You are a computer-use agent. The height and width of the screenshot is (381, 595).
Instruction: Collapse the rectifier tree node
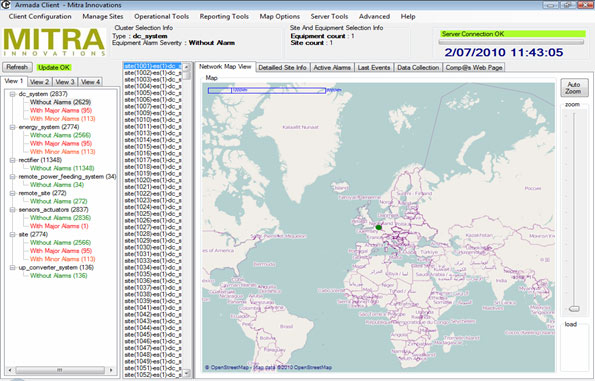(x=13, y=160)
